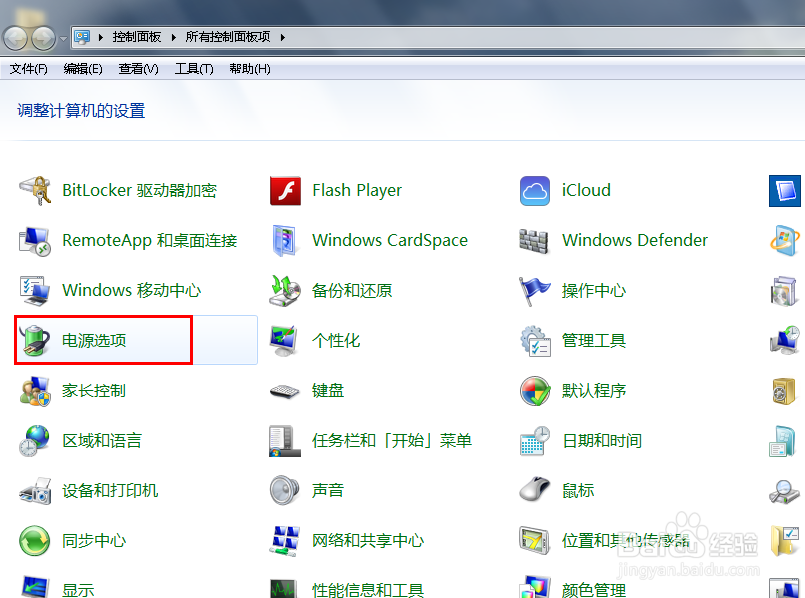This screenshot has height=598, width=805.
Task: Click the 调整计算机的设置 heading
Action: (81, 110)
